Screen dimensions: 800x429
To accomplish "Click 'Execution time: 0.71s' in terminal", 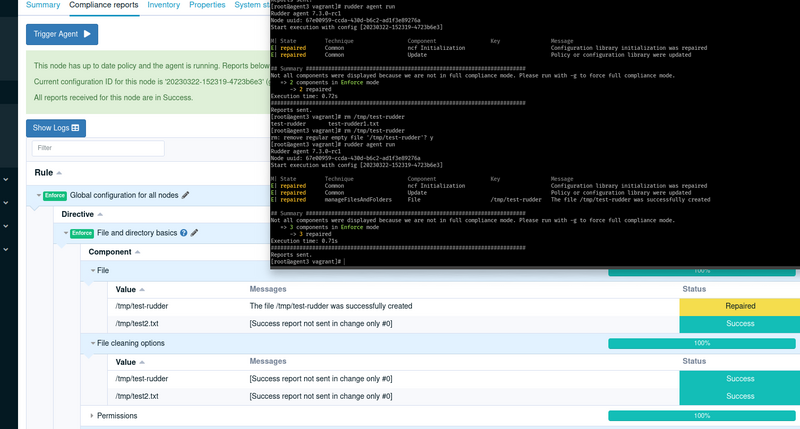I will tap(304, 241).
